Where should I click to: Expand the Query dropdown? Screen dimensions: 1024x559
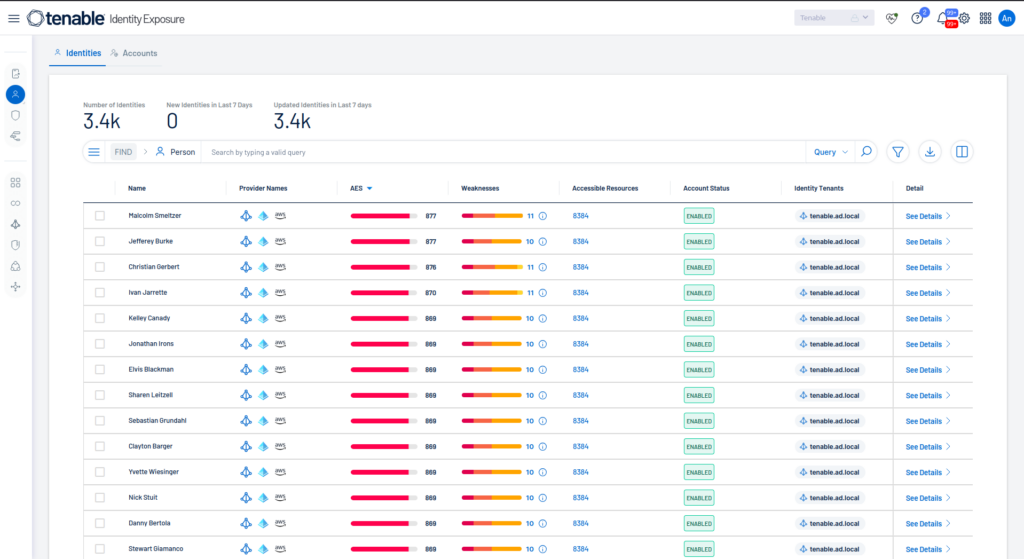pyautogui.click(x=831, y=152)
